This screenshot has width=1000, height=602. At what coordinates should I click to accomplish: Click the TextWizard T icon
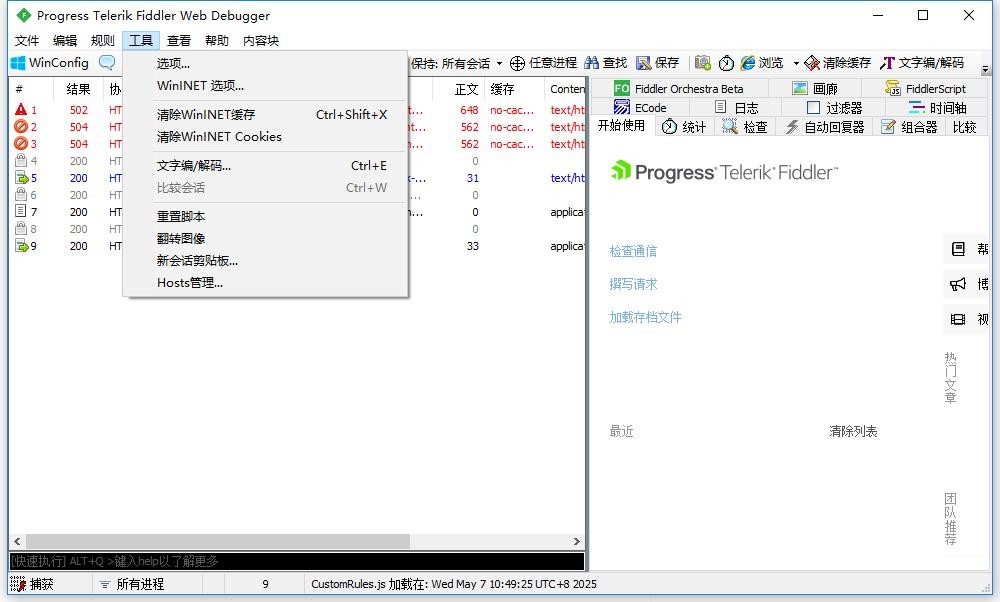(887, 62)
